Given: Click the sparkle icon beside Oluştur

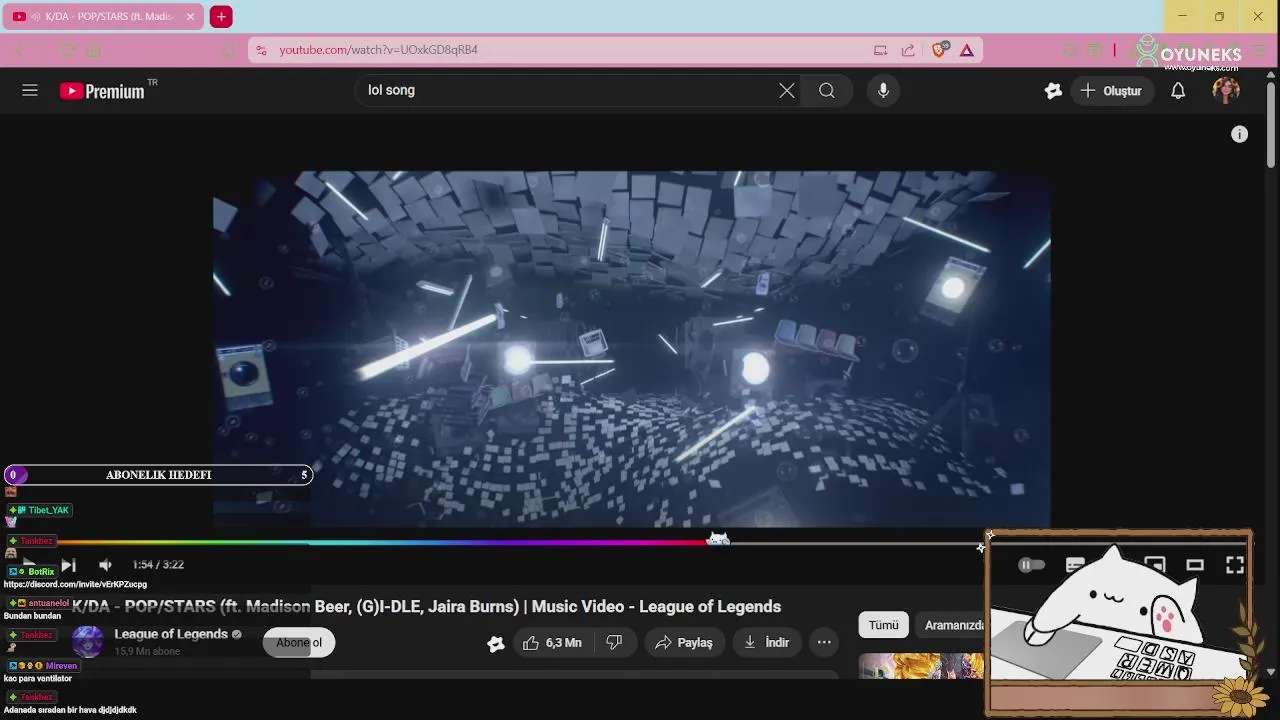Looking at the screenshot, I should click(x=1053, y=90).
